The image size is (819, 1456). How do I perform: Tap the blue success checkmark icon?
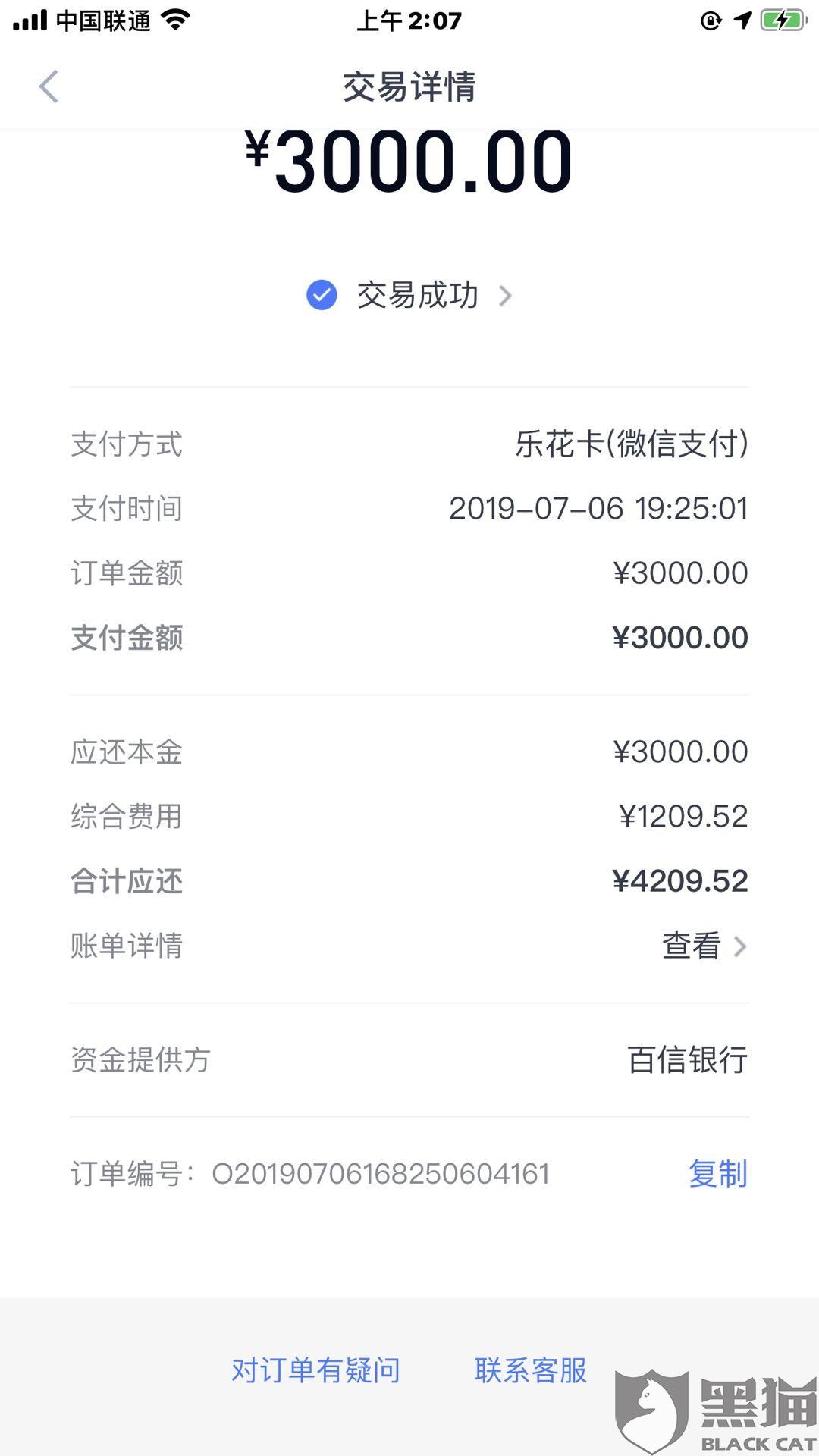pos(322,295)
